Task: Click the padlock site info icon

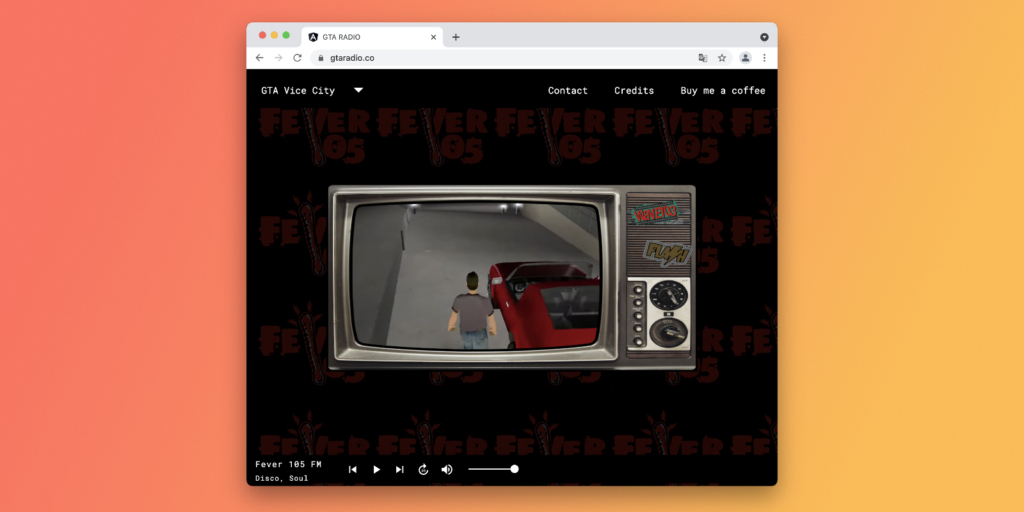Action: pos(320,57)
